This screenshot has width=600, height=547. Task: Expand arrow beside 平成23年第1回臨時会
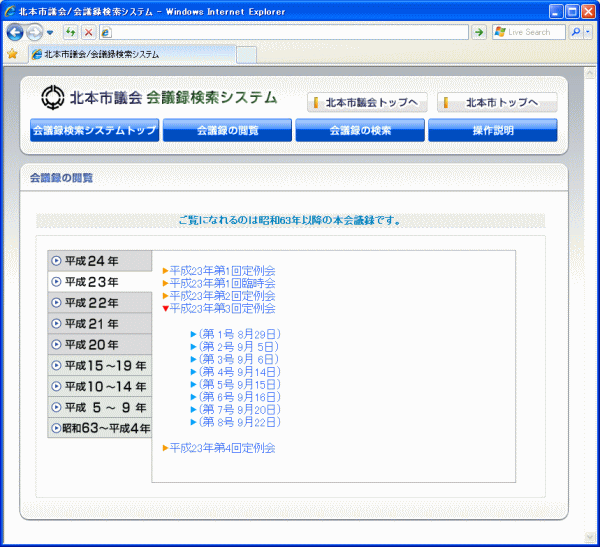(x=166, y=283)
